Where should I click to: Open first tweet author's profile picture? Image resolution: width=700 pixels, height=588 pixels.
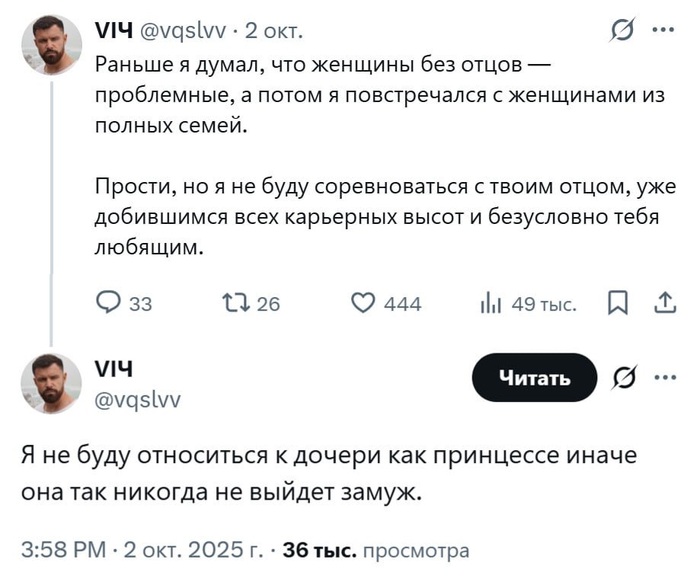[51, 45]
